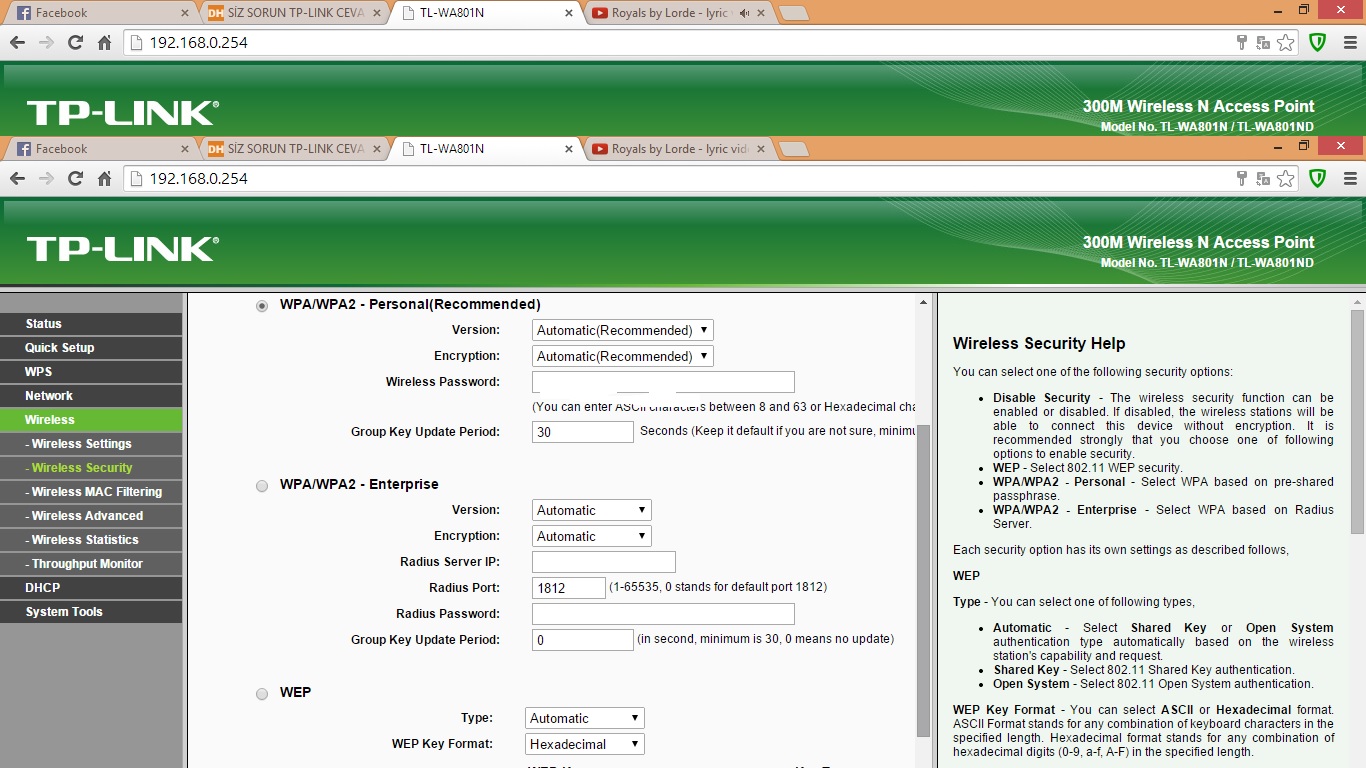This screenshot has width=1366, height=768.
Task: Click the home icon in the upper browser toolbar
Action: click(104, 43)
